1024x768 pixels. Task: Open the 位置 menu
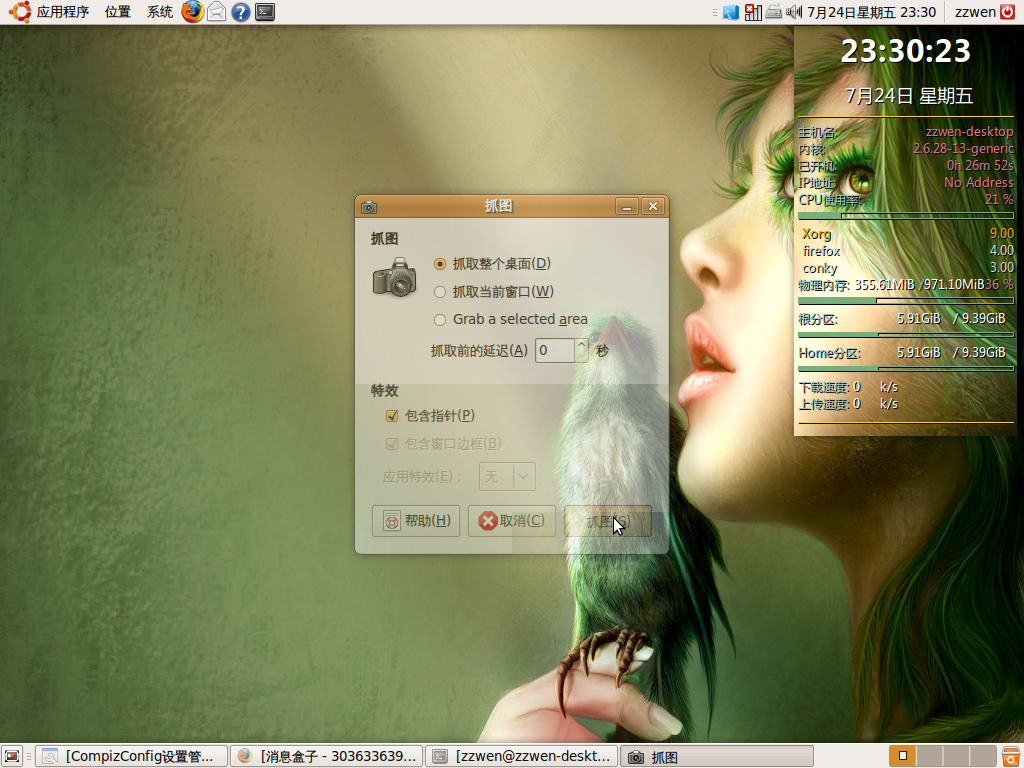[118, 12]
